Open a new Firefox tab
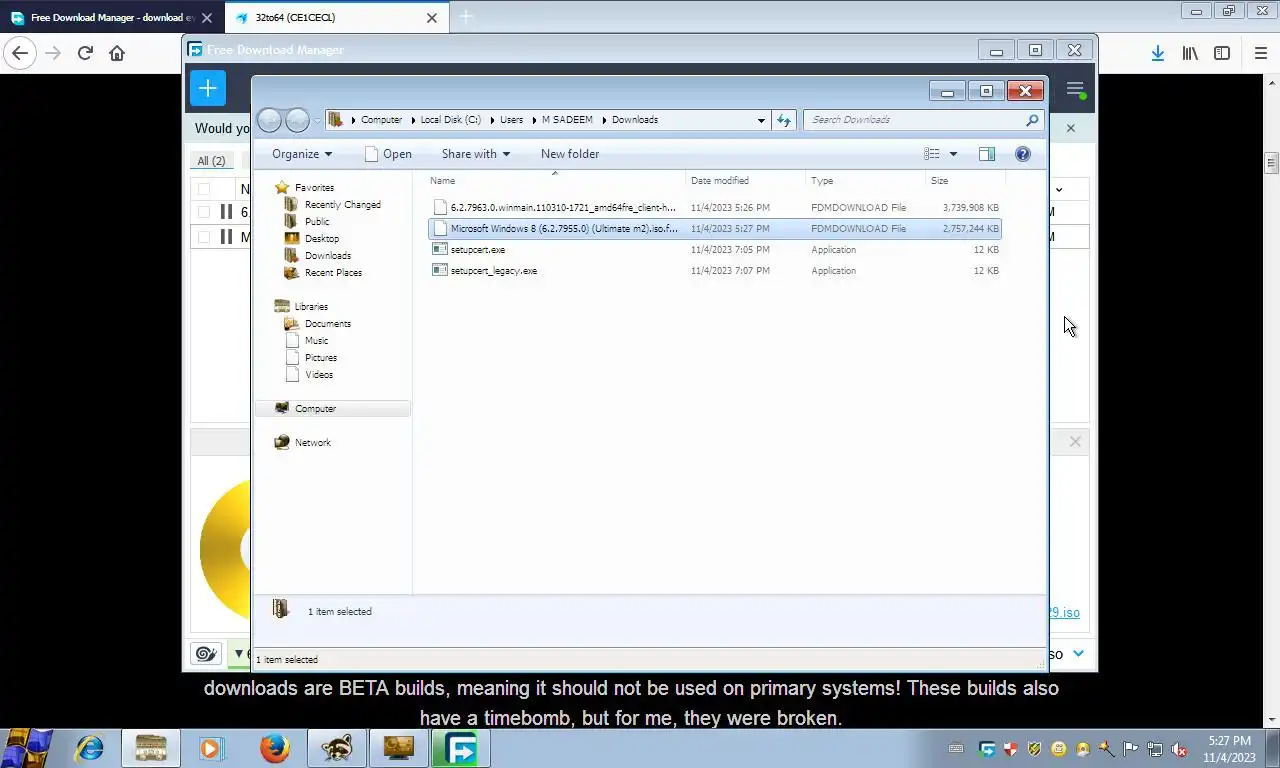 point(465,17)
